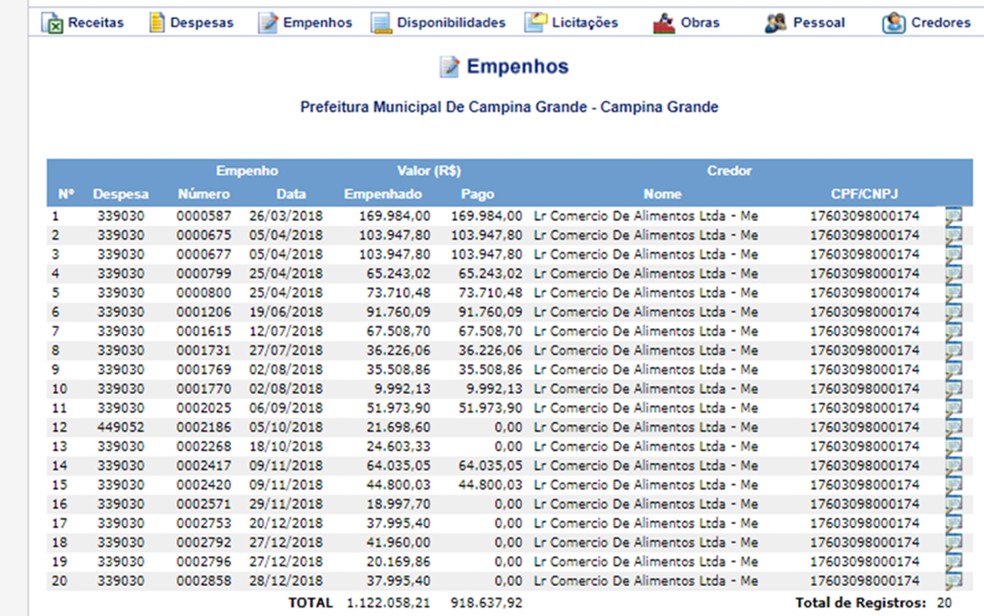Click the Empenhos notepad icon in menu
Viewport: 984px width, 616px height.
click(x=268, y=23)
